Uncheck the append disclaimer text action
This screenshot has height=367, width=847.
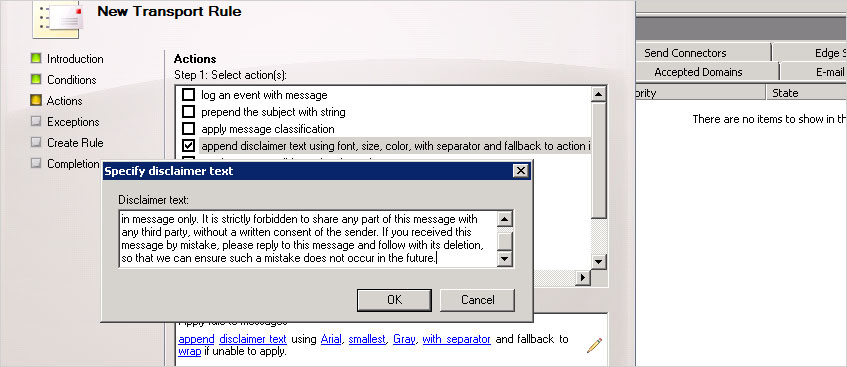pyautogui.click(x=188, y=145)
